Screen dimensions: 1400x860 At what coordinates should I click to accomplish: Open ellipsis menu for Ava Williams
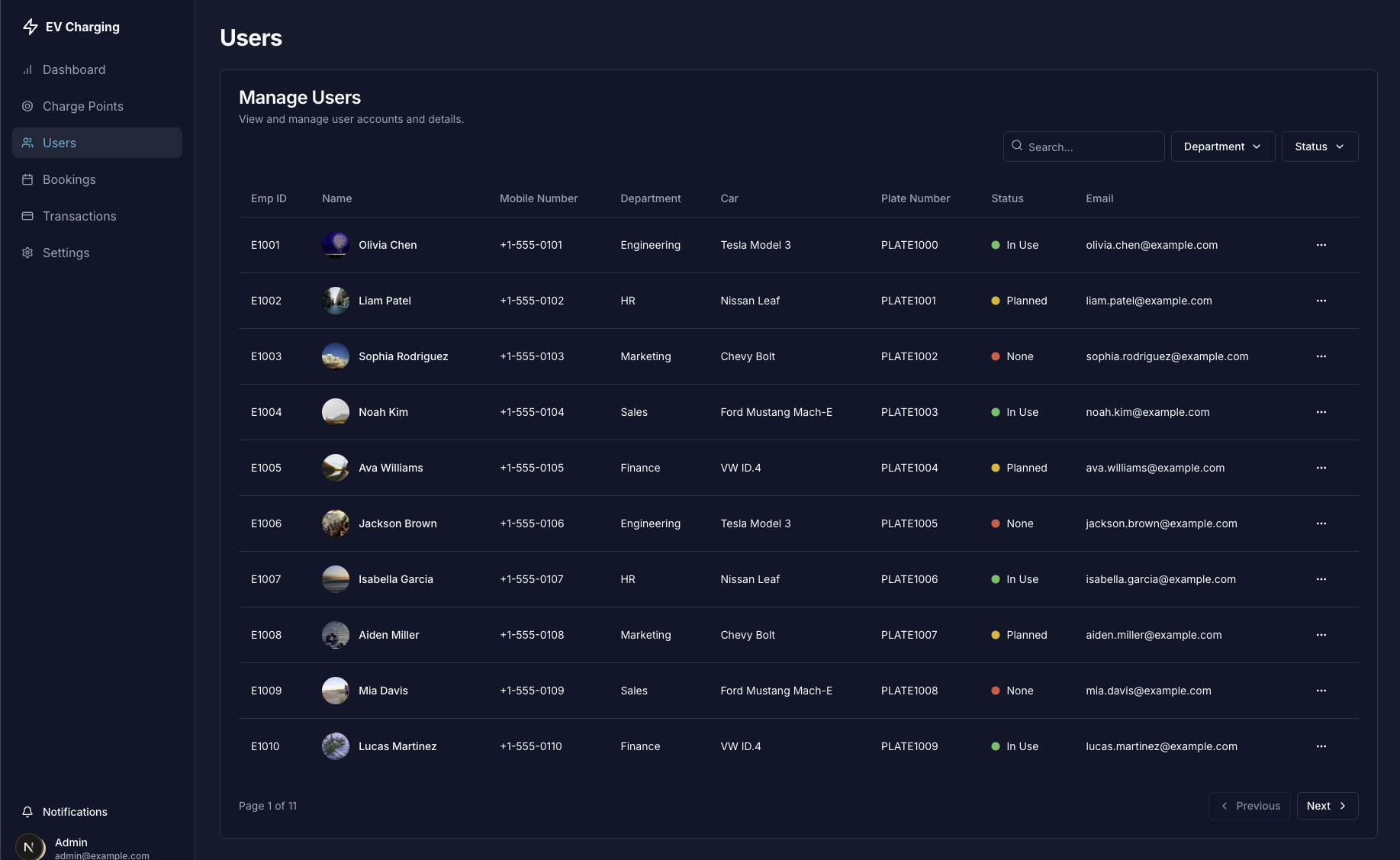[x=1321, y=468]
